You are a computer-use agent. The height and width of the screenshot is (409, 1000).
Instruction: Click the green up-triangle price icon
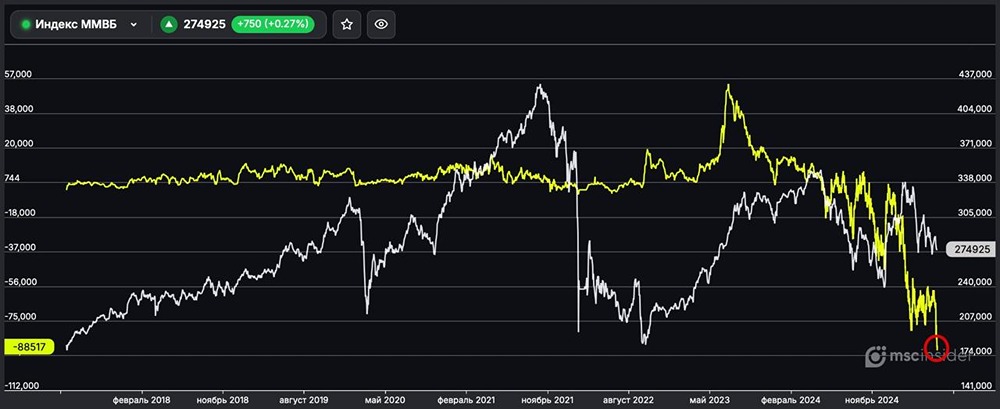click(x=168, y=25)
